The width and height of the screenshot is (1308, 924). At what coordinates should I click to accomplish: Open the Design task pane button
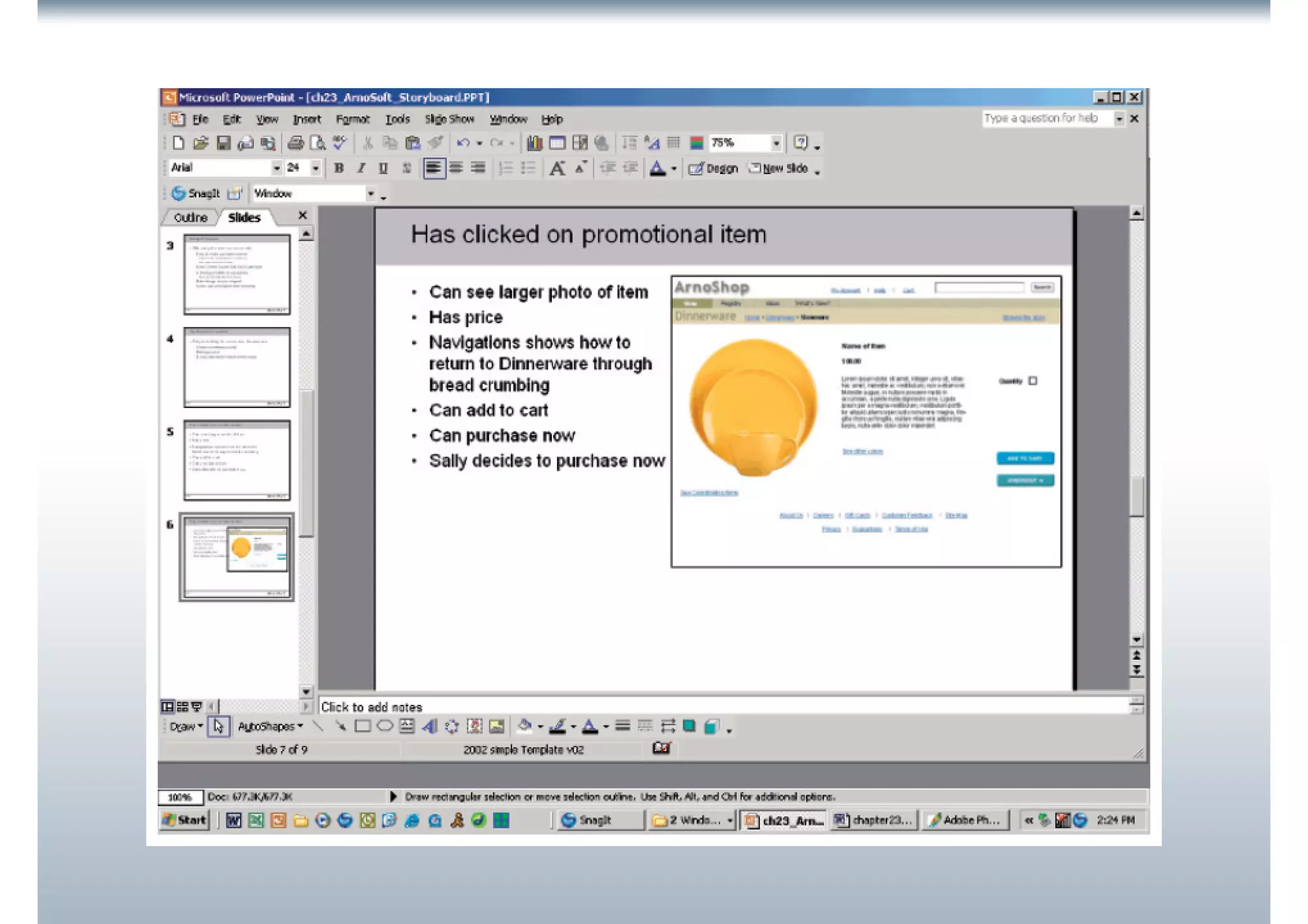click(x=714, y=169)
